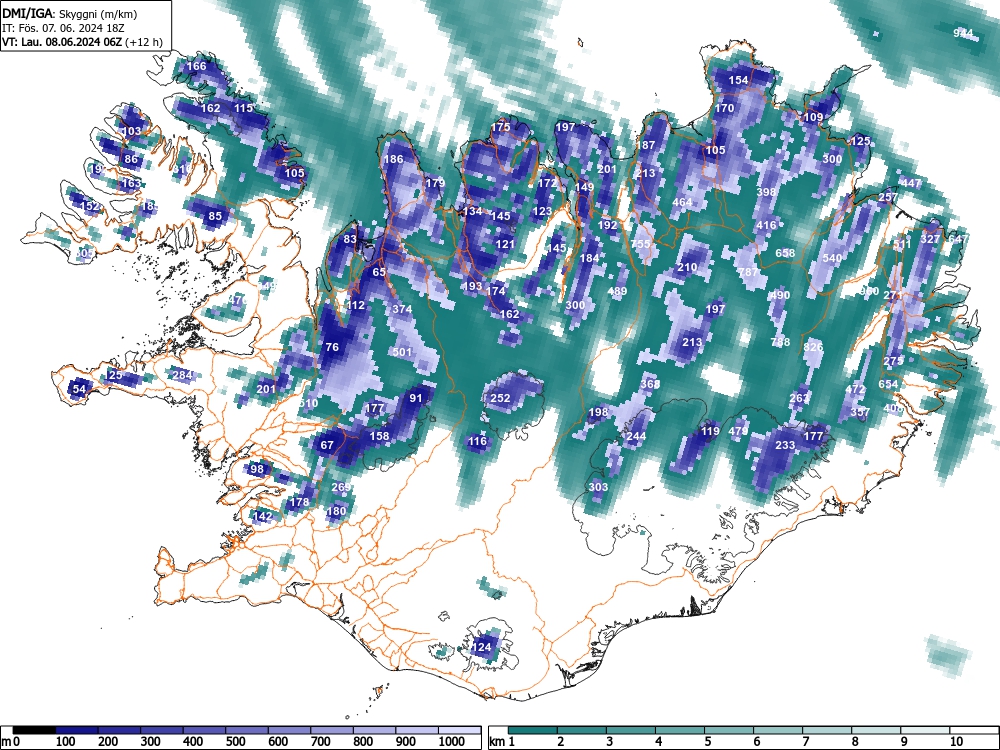
Task: Click the visibility value "124" on the southern glacier
Action: coord(482,647)
